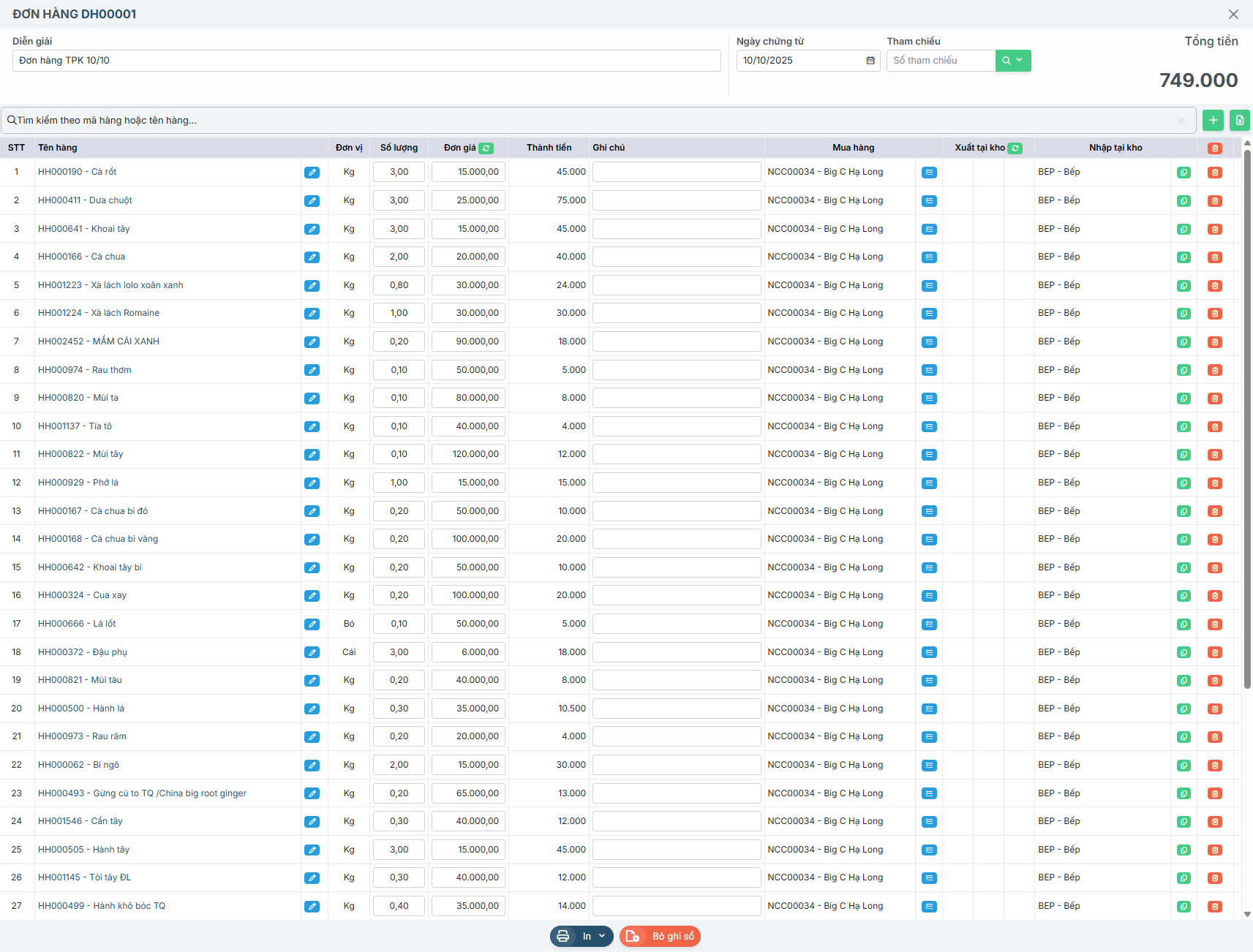Refresh unit prices in Đơn giá header
The height and width of the screenshot is (952, 1253).
pos(486,148)
